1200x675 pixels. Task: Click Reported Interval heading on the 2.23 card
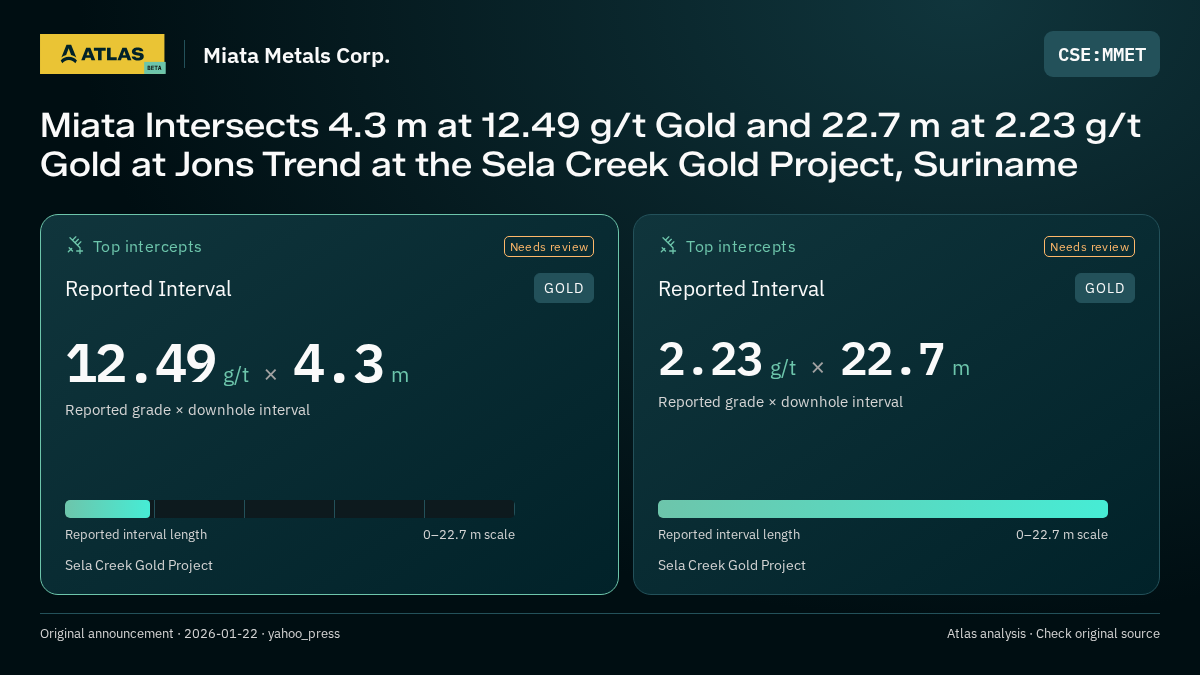(x=741, y=289)
